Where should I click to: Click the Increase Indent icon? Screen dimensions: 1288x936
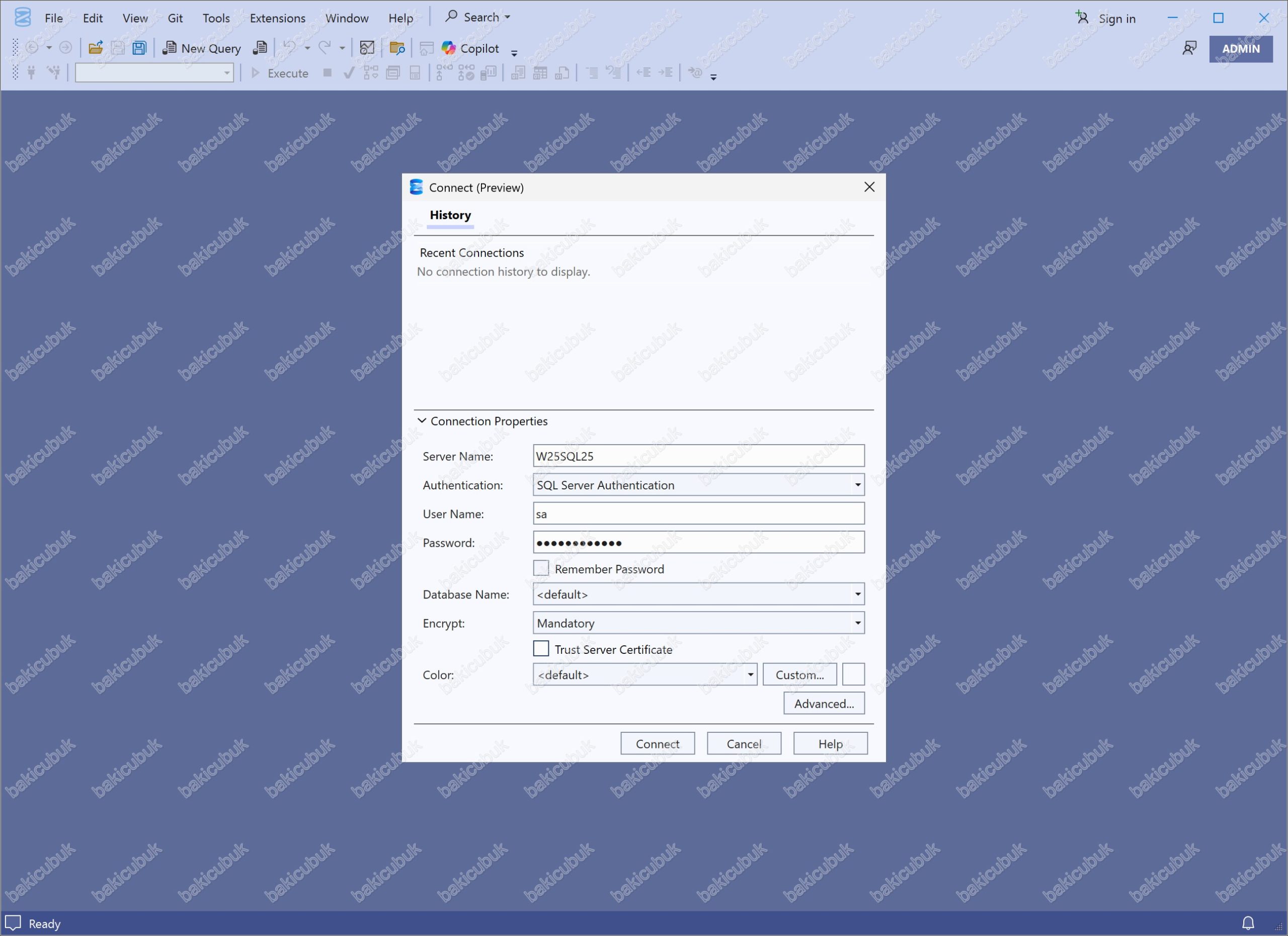point(666,72)
